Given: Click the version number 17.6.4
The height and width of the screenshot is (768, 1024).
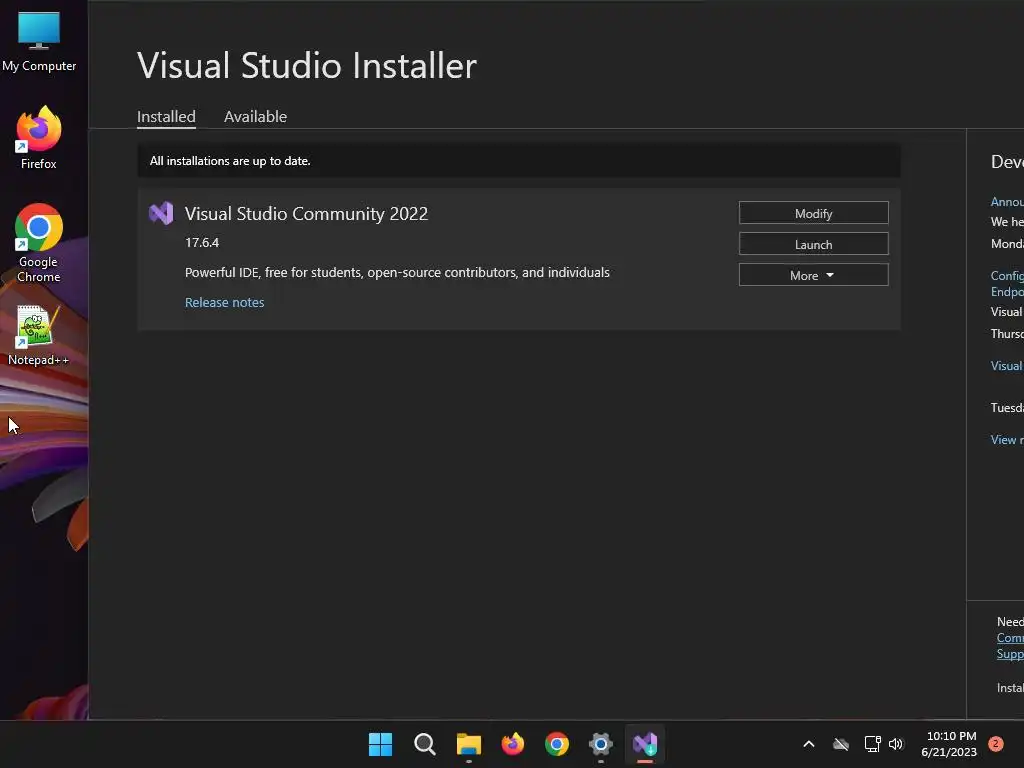Looking at the screenshot, I should (202, 242).
